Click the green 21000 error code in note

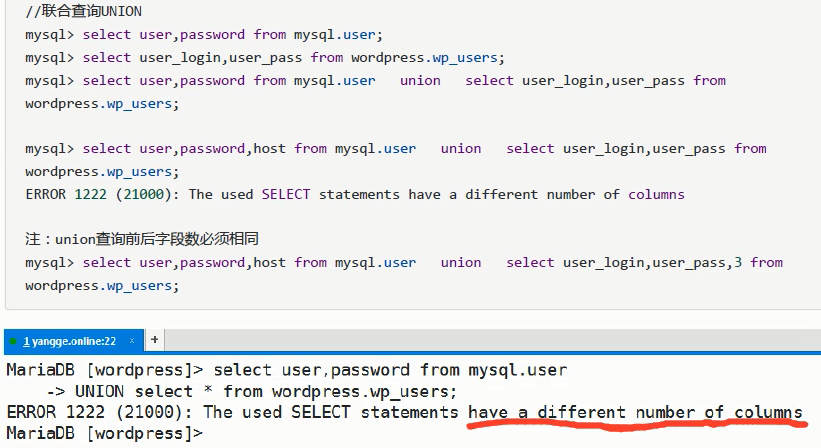tap(144, 195)
